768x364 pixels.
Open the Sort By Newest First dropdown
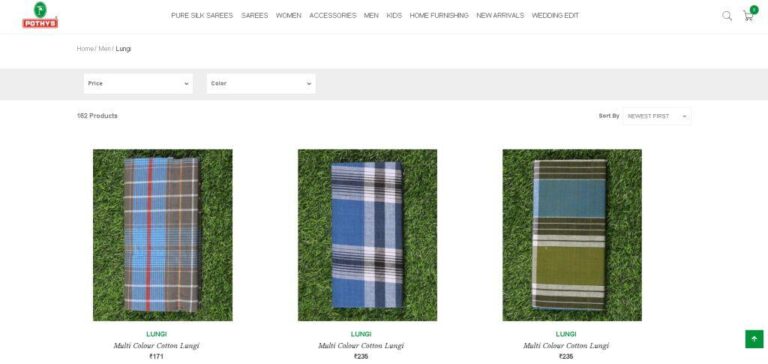(657, 116)
